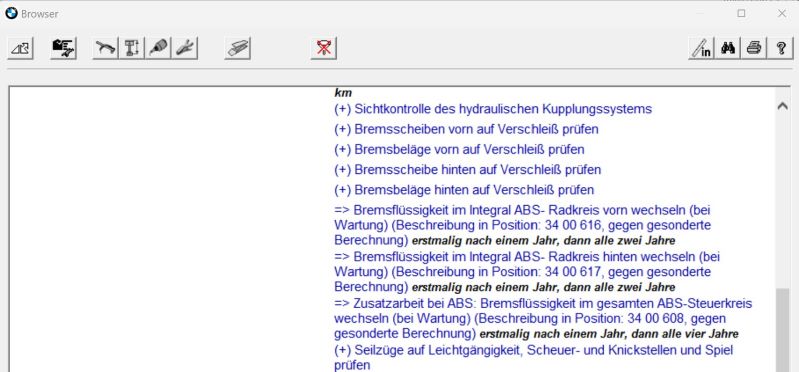Click the torque wrench toolbar icon
Image resolution: width=799 pixels, height=372 pixels.
(x=105, y=48)
